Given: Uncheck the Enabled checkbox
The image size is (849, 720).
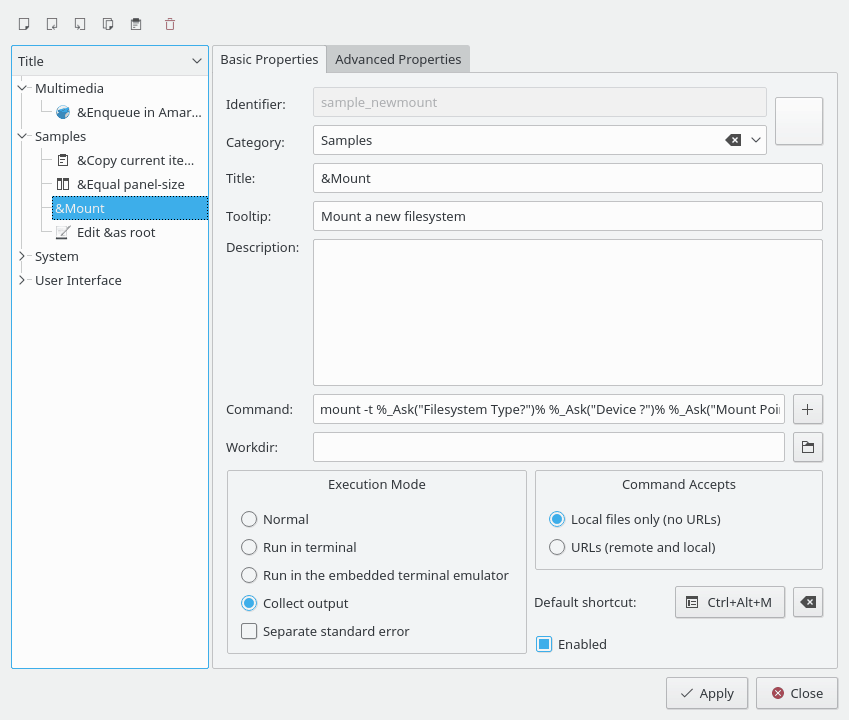Looking at the screenshot, I should click(544, 645).
